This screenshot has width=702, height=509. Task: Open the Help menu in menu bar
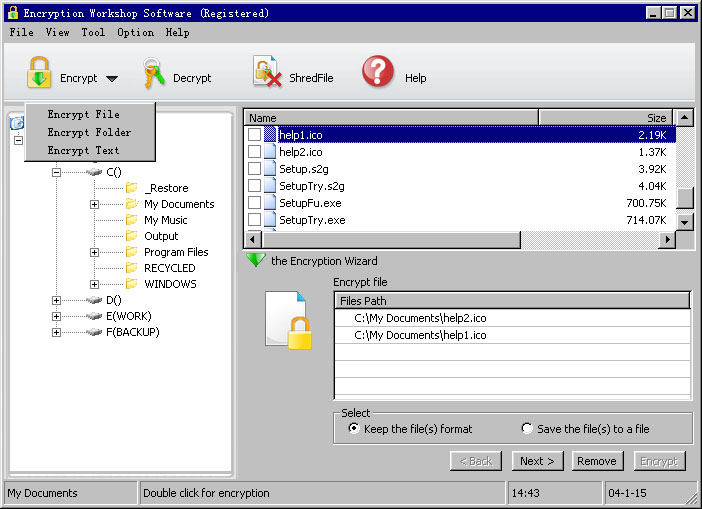tap(177, 32)
